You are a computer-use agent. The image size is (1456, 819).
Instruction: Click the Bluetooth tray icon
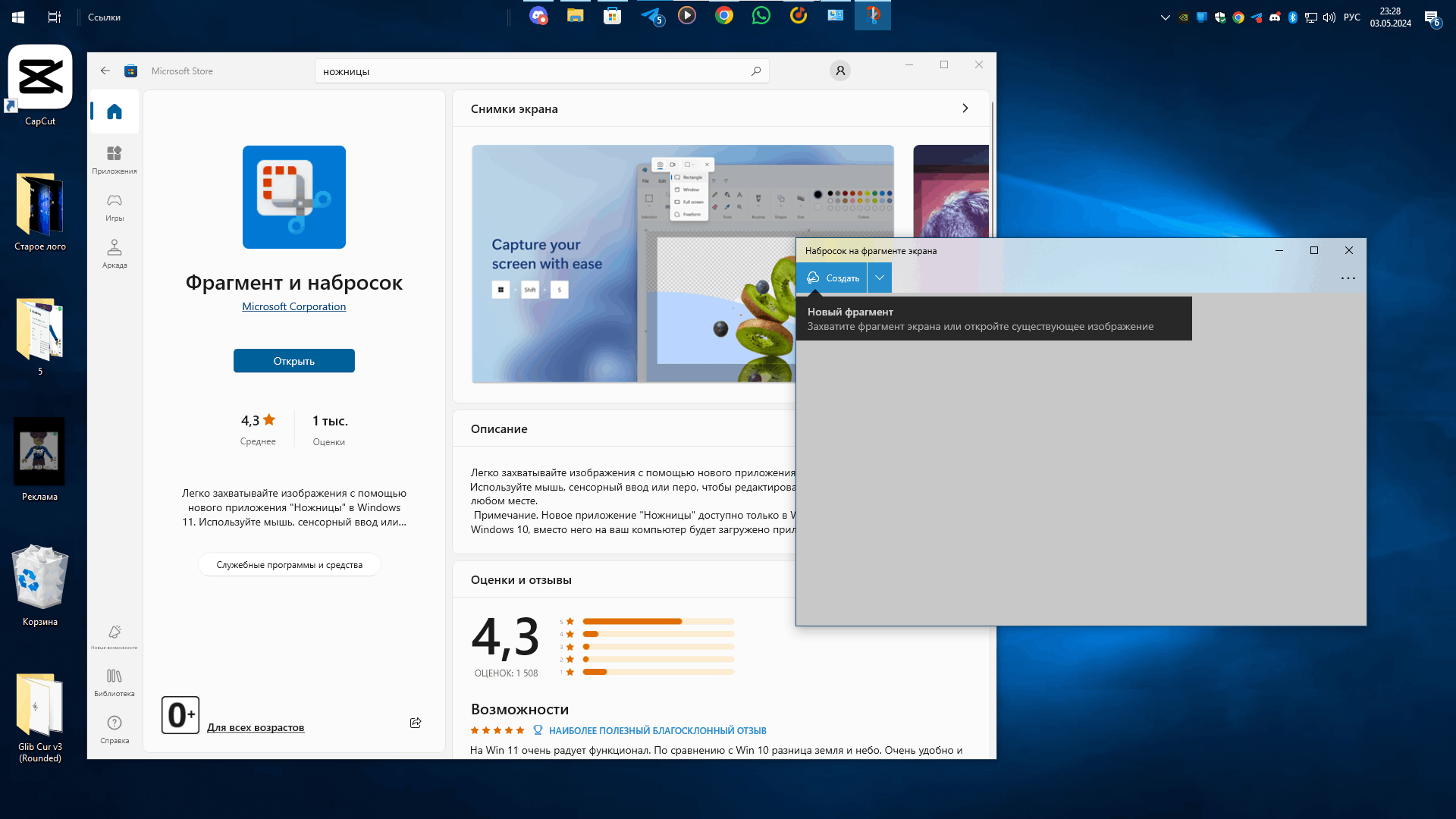point(1293,17)
